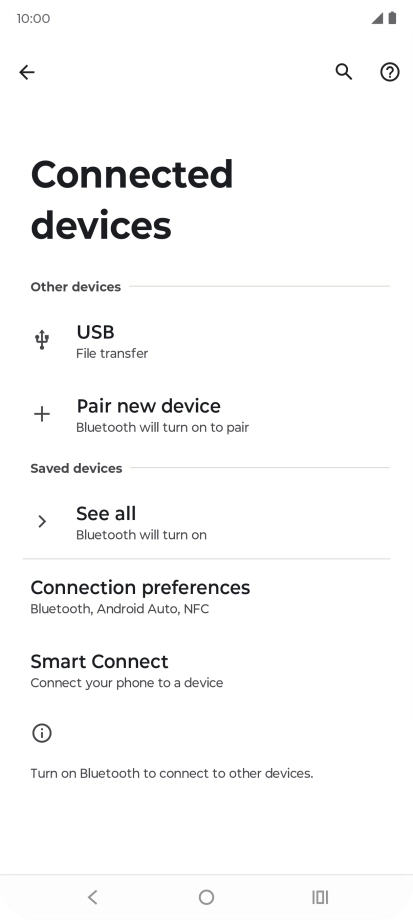The height and width of the screenshot is (920, 413).
Task: Tap the cellular signal icon
Action: (x=377, y=18)
